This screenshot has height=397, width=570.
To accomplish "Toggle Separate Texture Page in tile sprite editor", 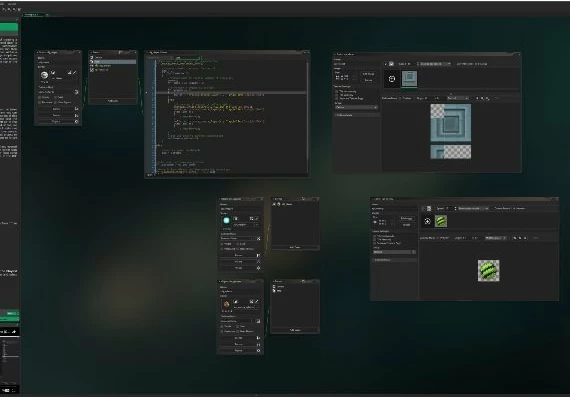I will 336,98.
